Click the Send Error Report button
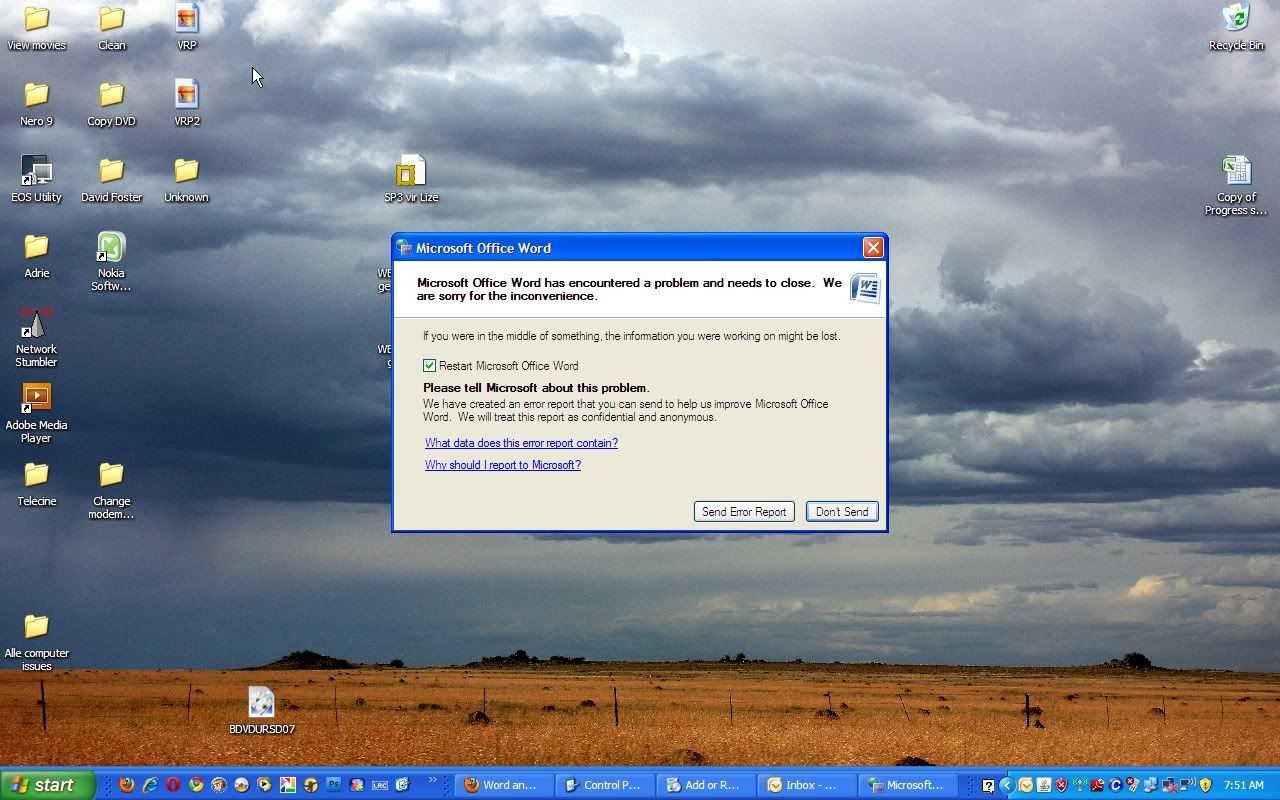Screen dimensions: 1280x800 pyautogui.click(x=744, y=512)
